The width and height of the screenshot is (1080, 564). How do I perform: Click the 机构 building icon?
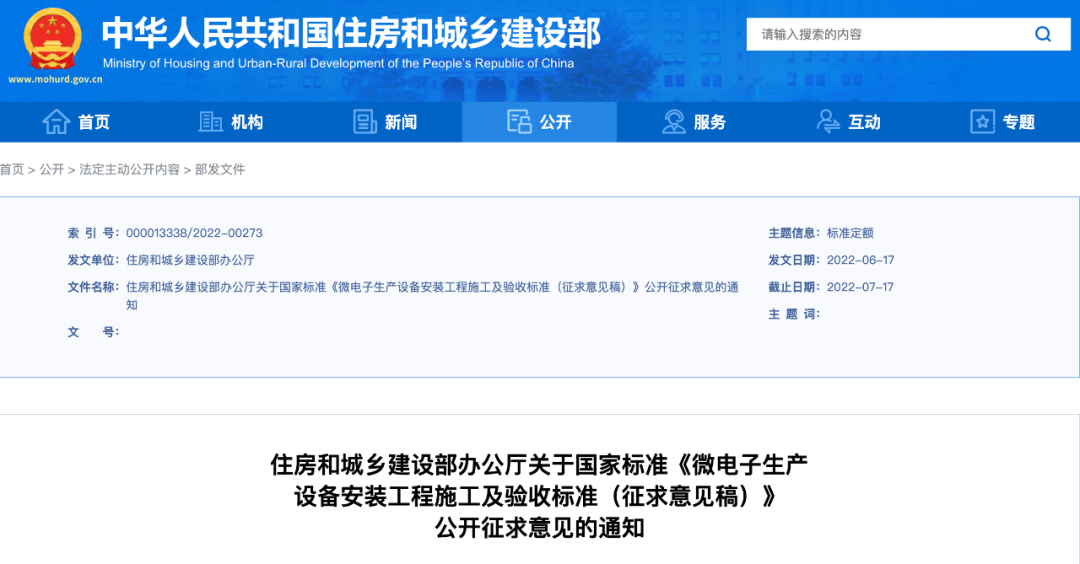(211, 122)
